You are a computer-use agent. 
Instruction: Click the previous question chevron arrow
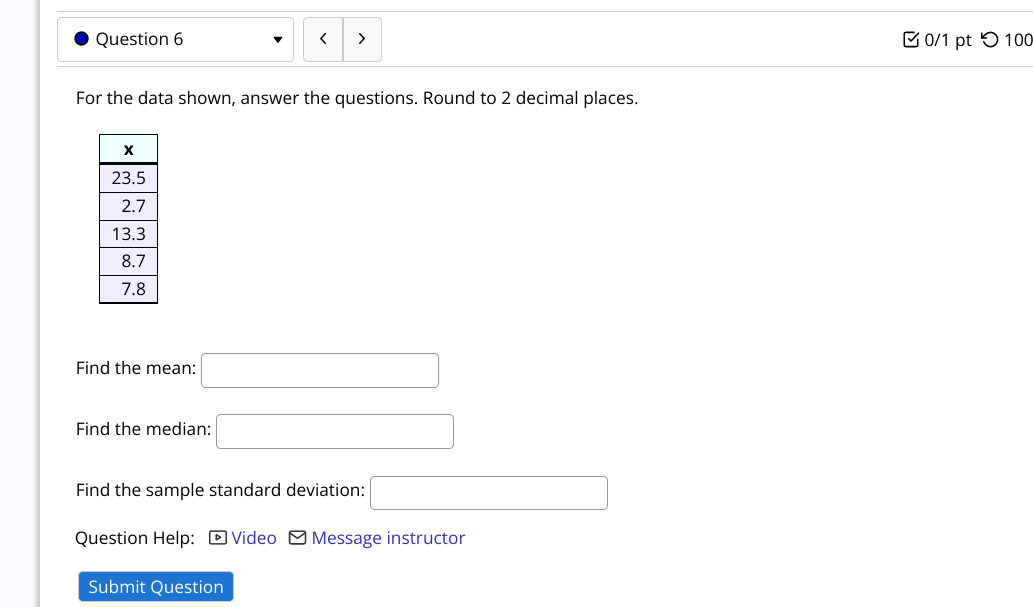tap(322, 38)
